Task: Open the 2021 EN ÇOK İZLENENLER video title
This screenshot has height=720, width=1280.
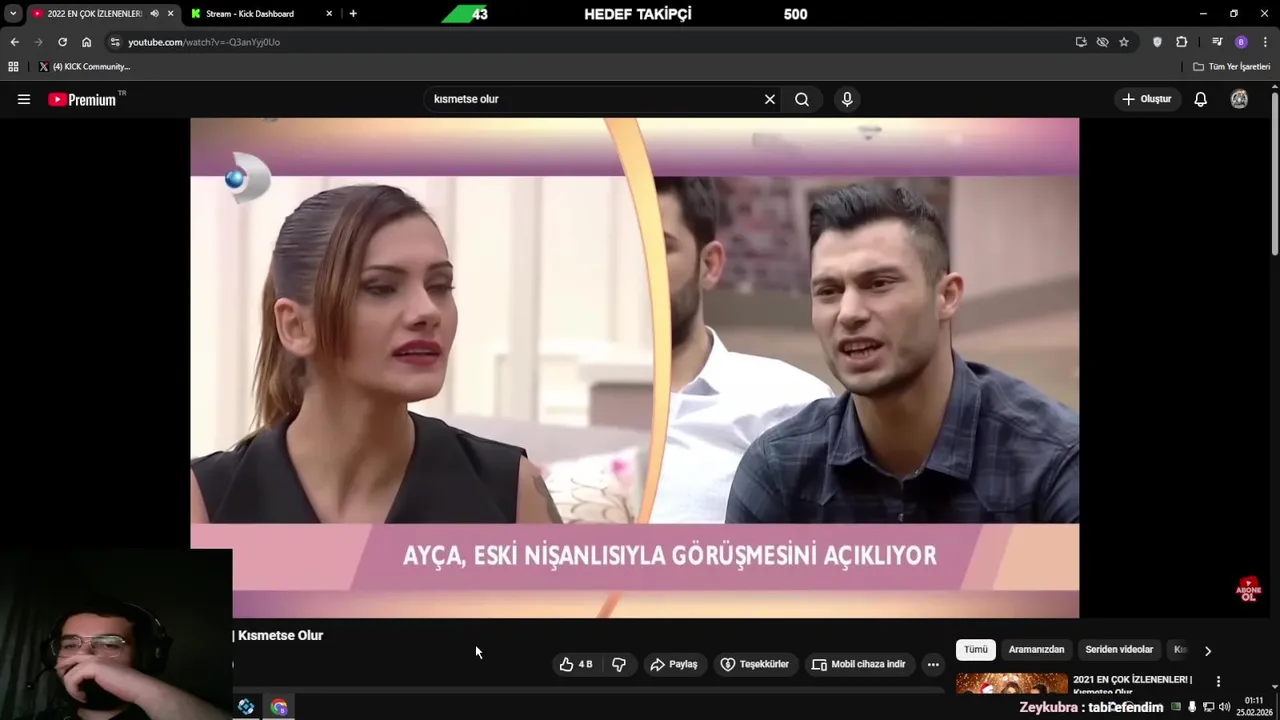Action: pyautogui.click(x=1132, y=685)
